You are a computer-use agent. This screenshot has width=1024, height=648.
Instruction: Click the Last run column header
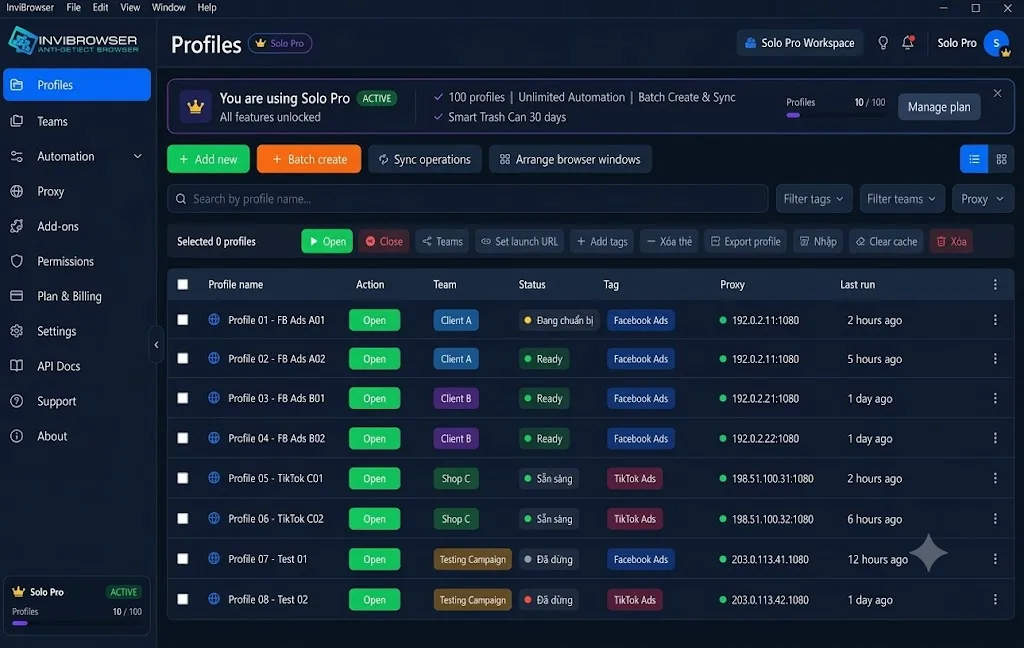point(857,285)
